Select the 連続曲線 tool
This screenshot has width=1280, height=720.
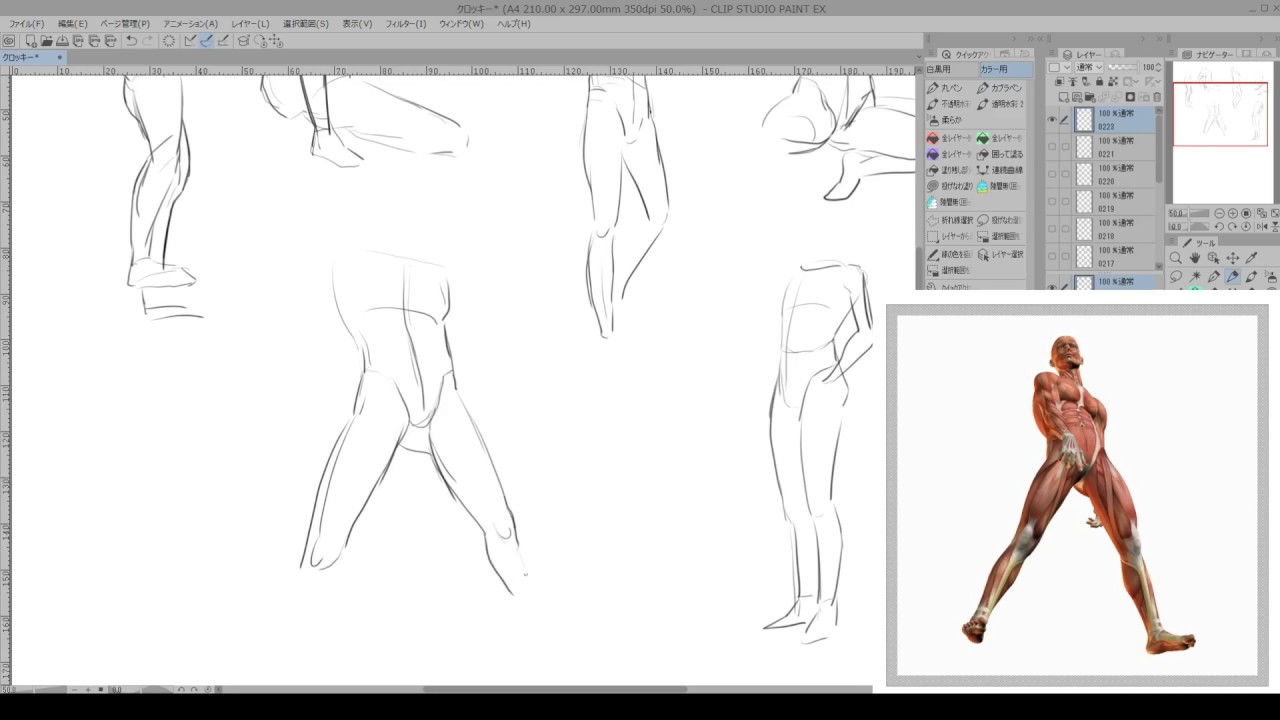1000,171
